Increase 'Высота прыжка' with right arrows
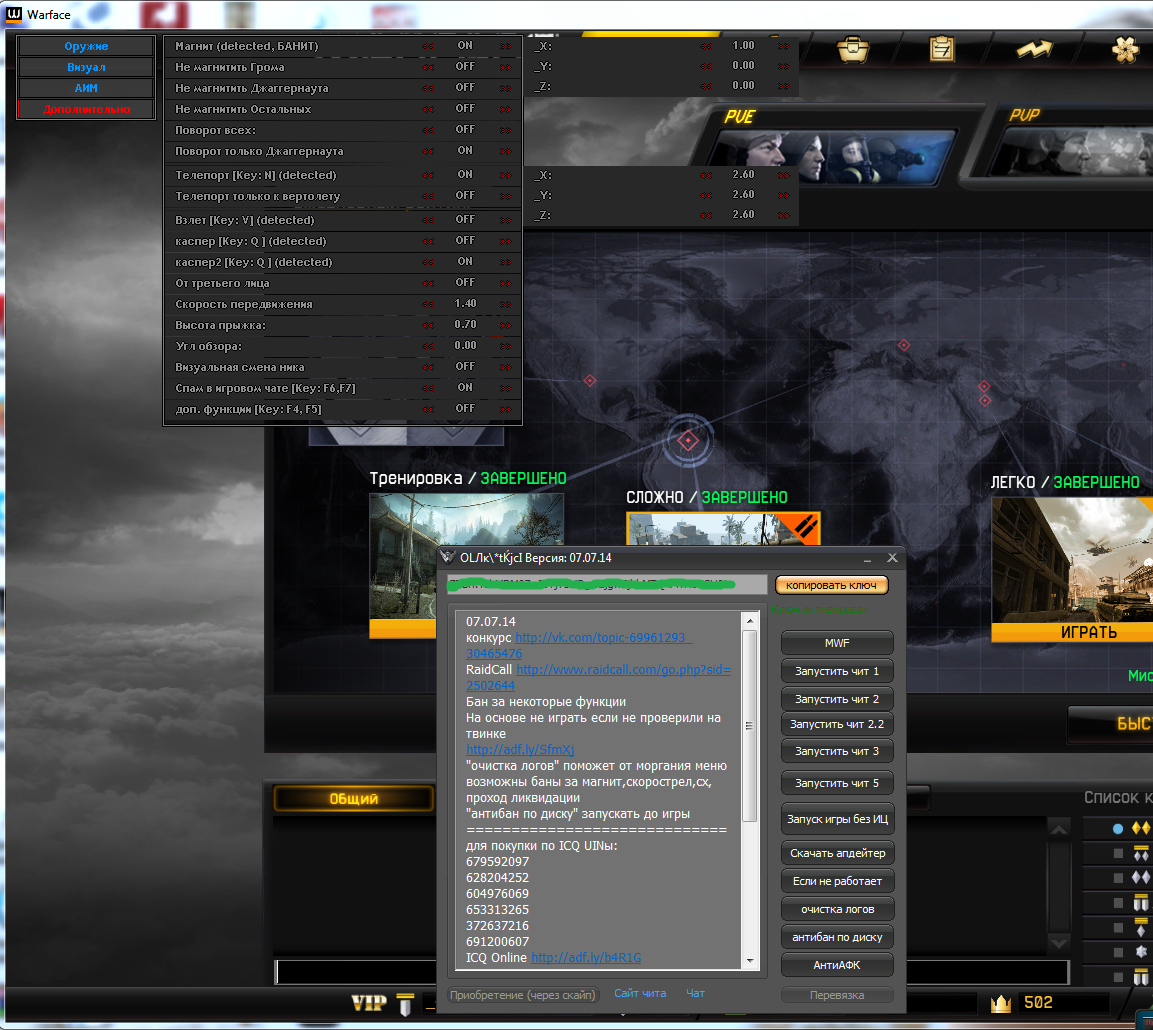Image resolution: width=1153 pixels, height=1030 pixels. tap(505, 324)
